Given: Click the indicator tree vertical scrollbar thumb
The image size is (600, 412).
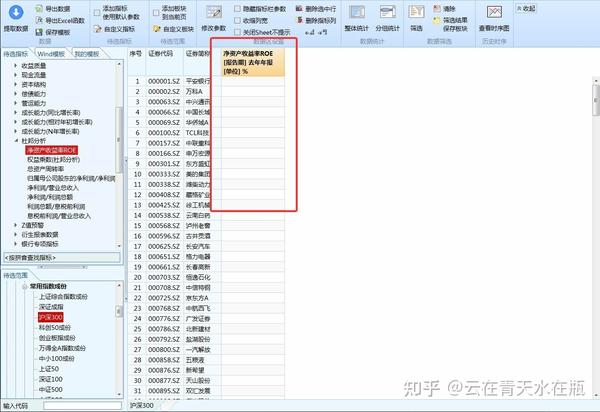Looking at the screenshot, I should tap(119, 140).
